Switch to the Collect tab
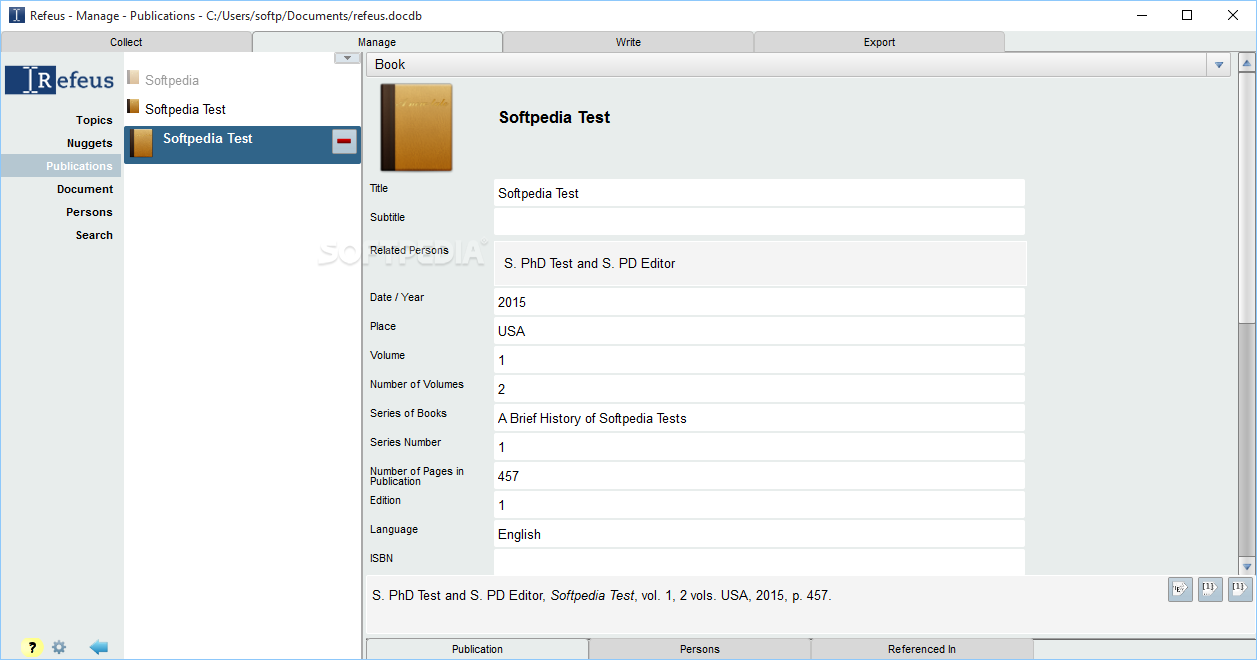Viewport: 1257px width, 660px height. [126, 42]
